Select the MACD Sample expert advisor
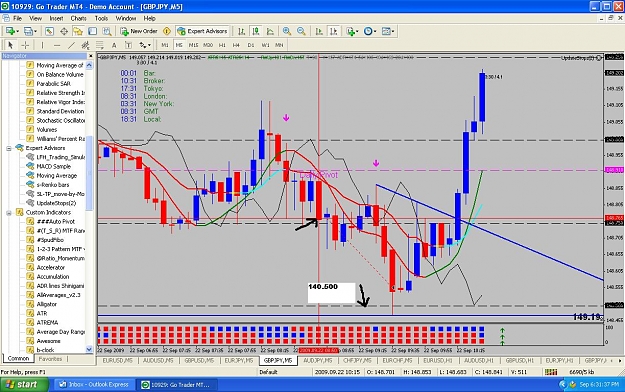The width and height of the screenshot is (625, 392). (x=53, y=166)
